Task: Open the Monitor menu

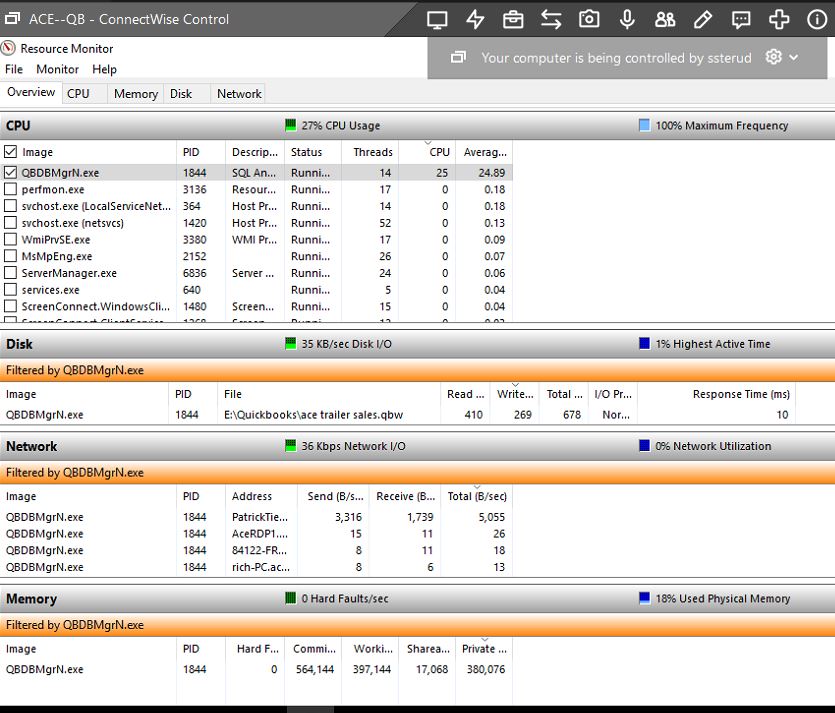Action: (57, 69)
